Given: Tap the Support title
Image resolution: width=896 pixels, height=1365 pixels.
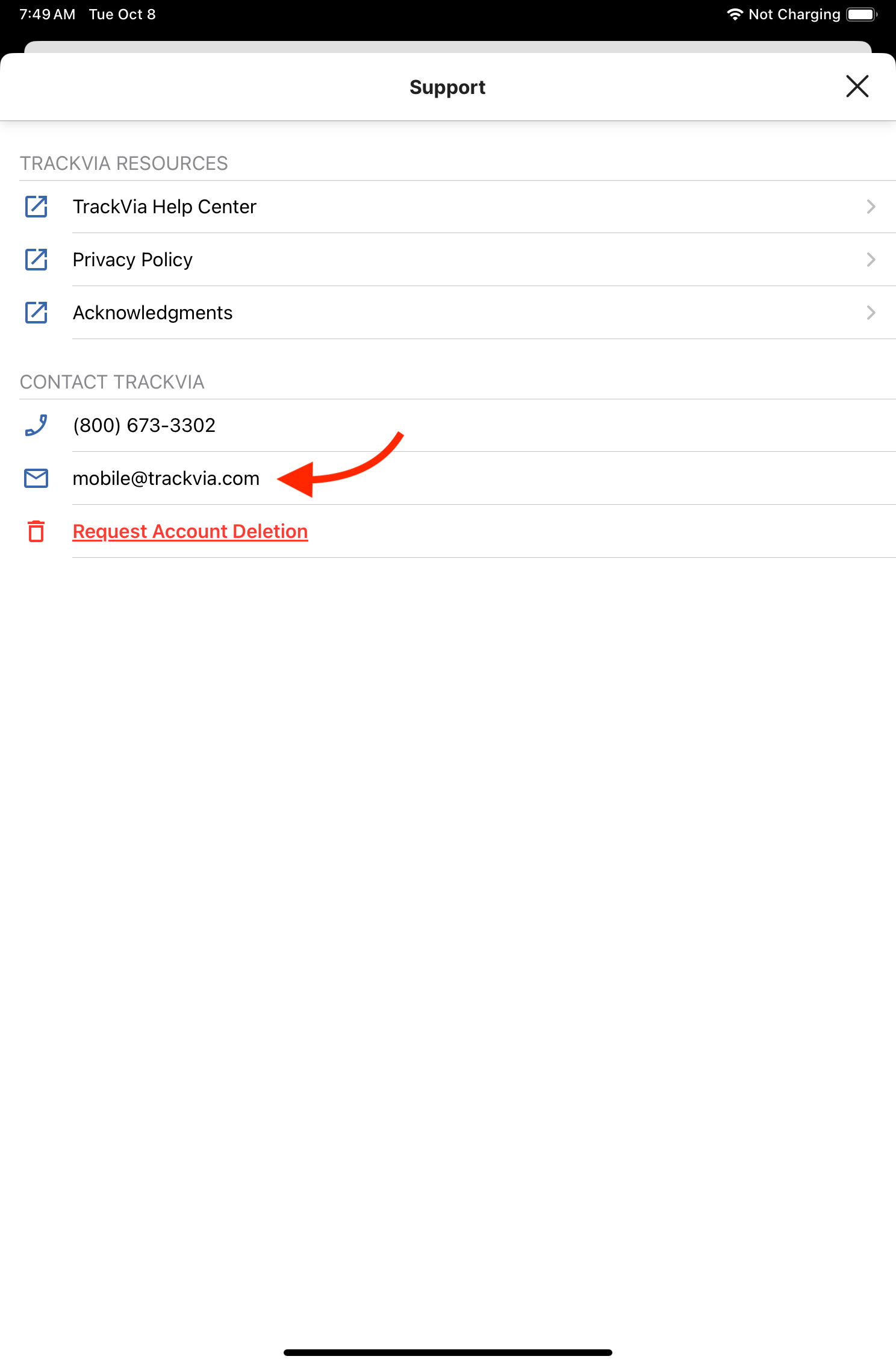Looking at the screenshot, I should [447, 87].
